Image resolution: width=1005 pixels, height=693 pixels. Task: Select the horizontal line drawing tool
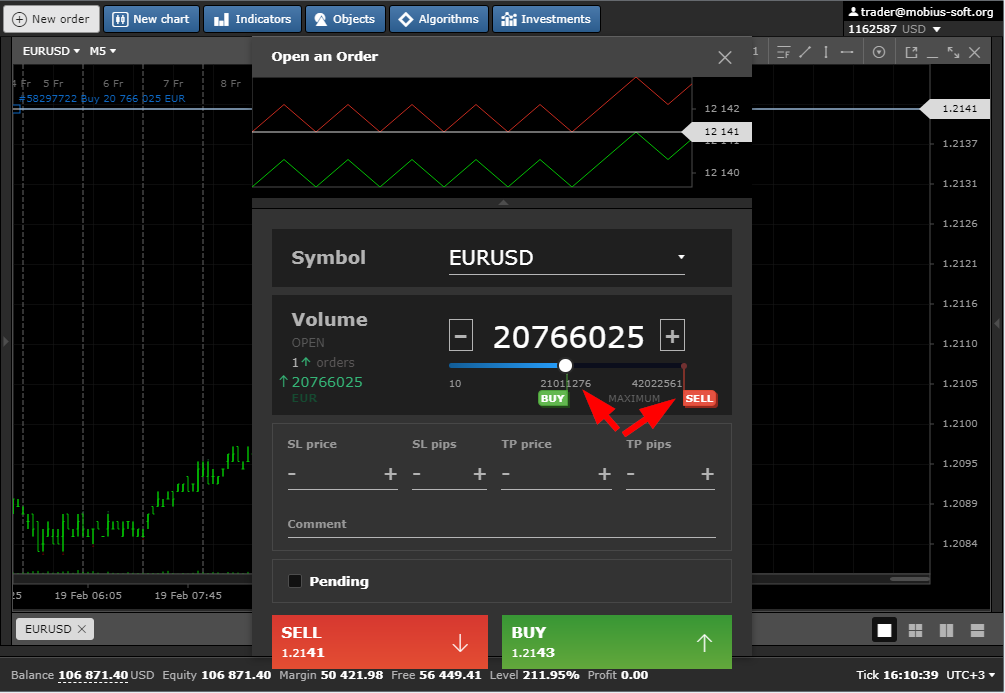847,53
